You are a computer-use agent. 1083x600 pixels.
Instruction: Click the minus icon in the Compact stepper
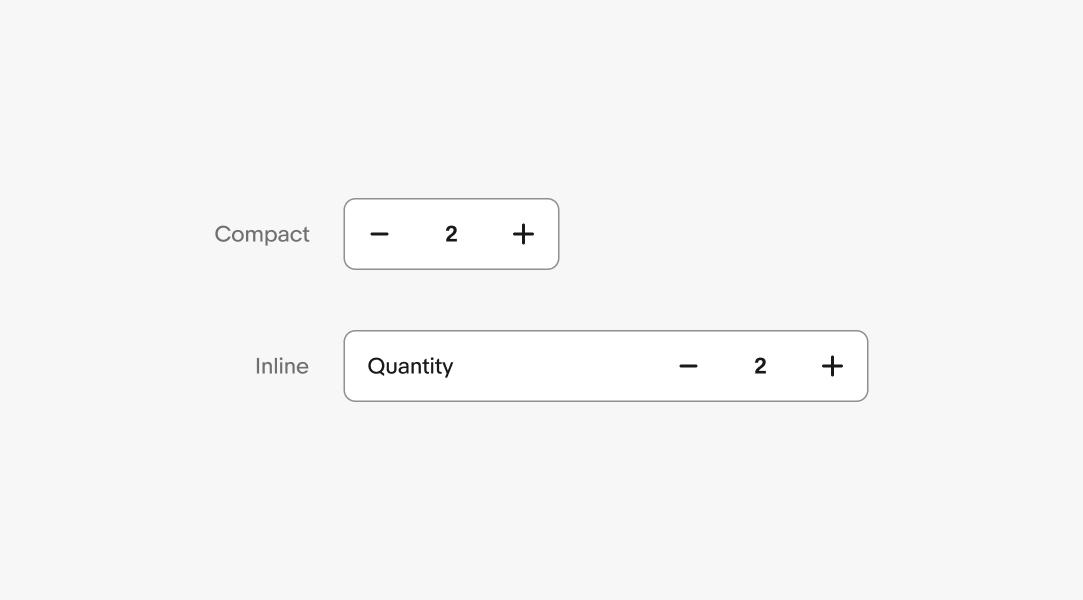[x=379, y=234]
